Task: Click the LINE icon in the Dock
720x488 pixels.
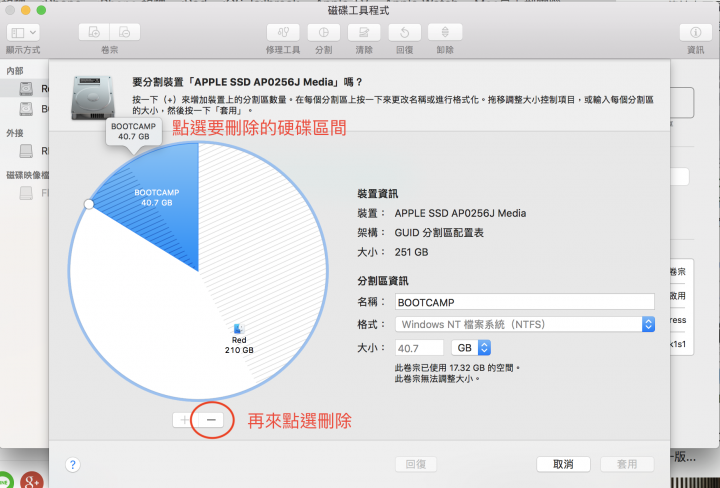Action: coord(6,480)
